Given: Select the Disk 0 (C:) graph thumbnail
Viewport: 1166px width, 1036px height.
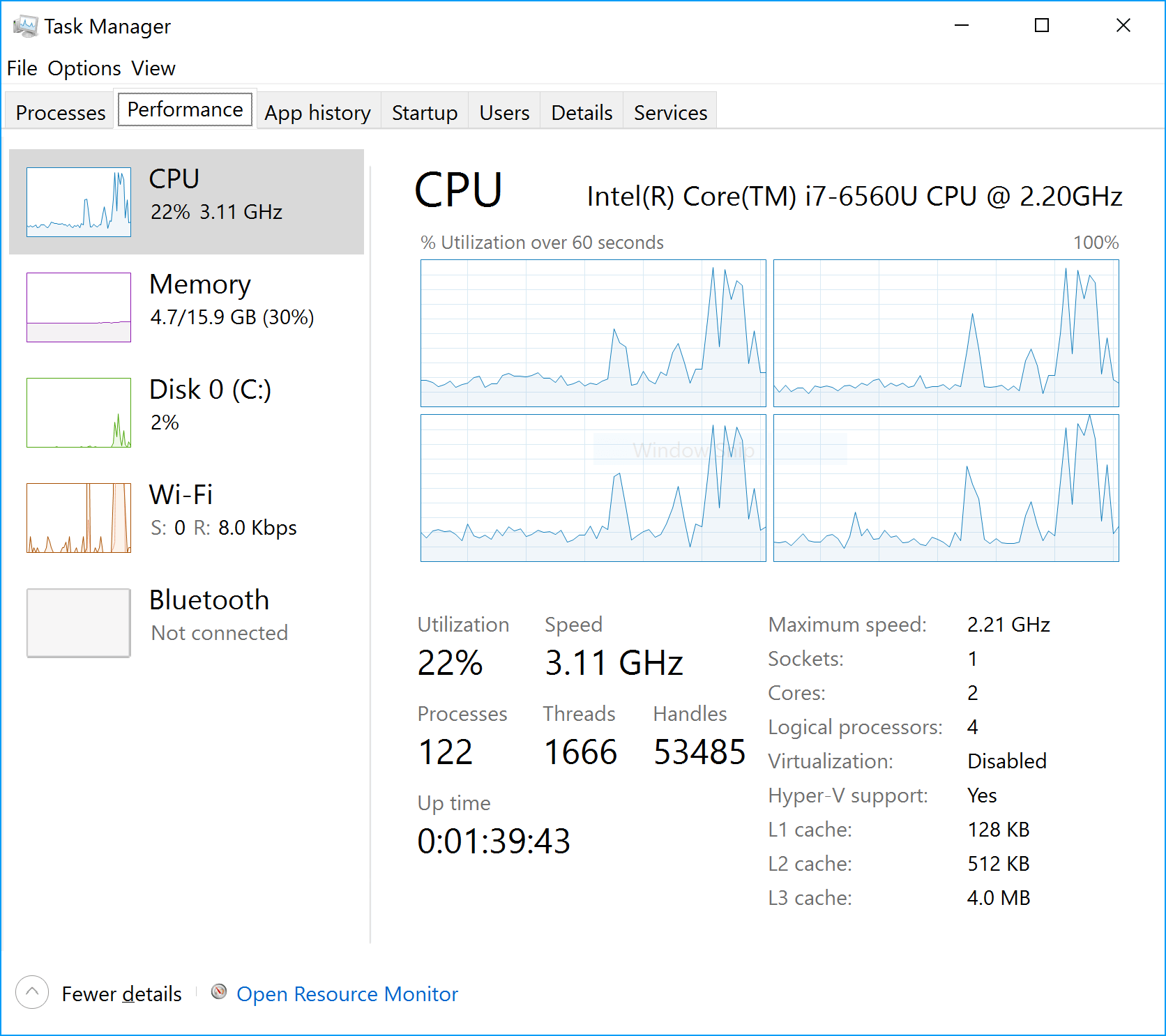Looking at the screenshot, I should point(79,413).
